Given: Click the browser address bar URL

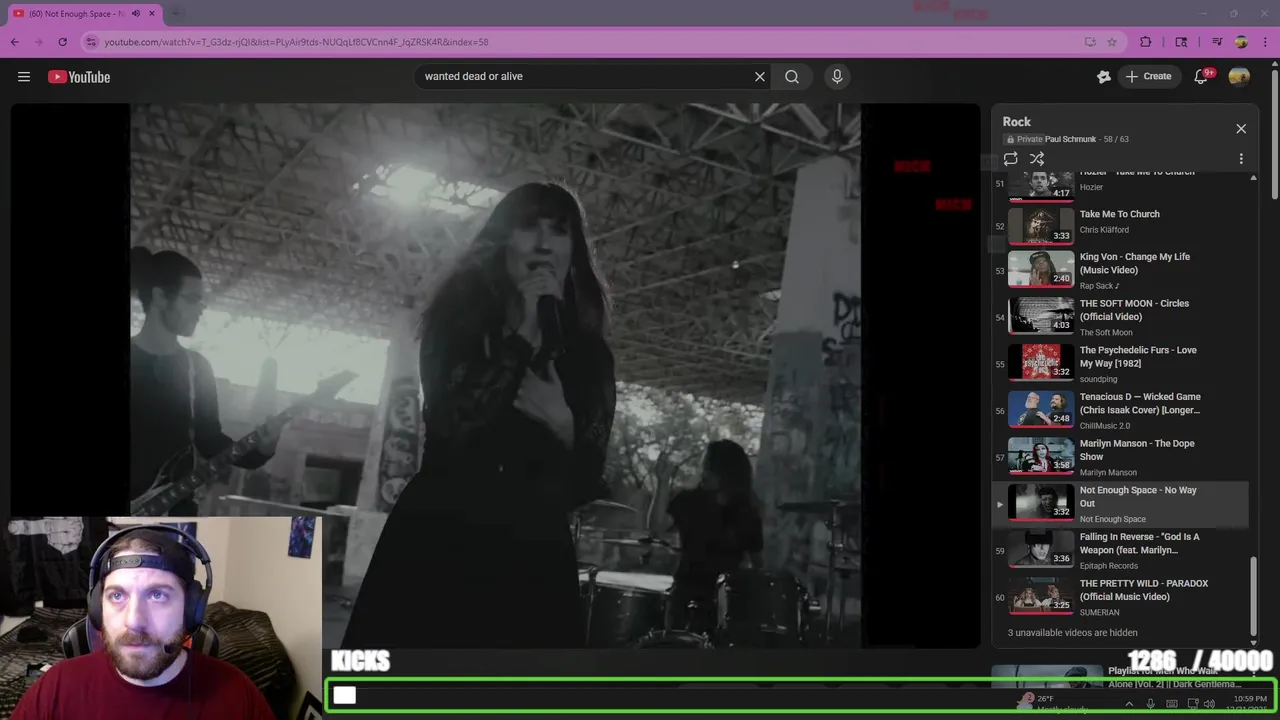Looking at the screenshot, I should tap(296, 42).
